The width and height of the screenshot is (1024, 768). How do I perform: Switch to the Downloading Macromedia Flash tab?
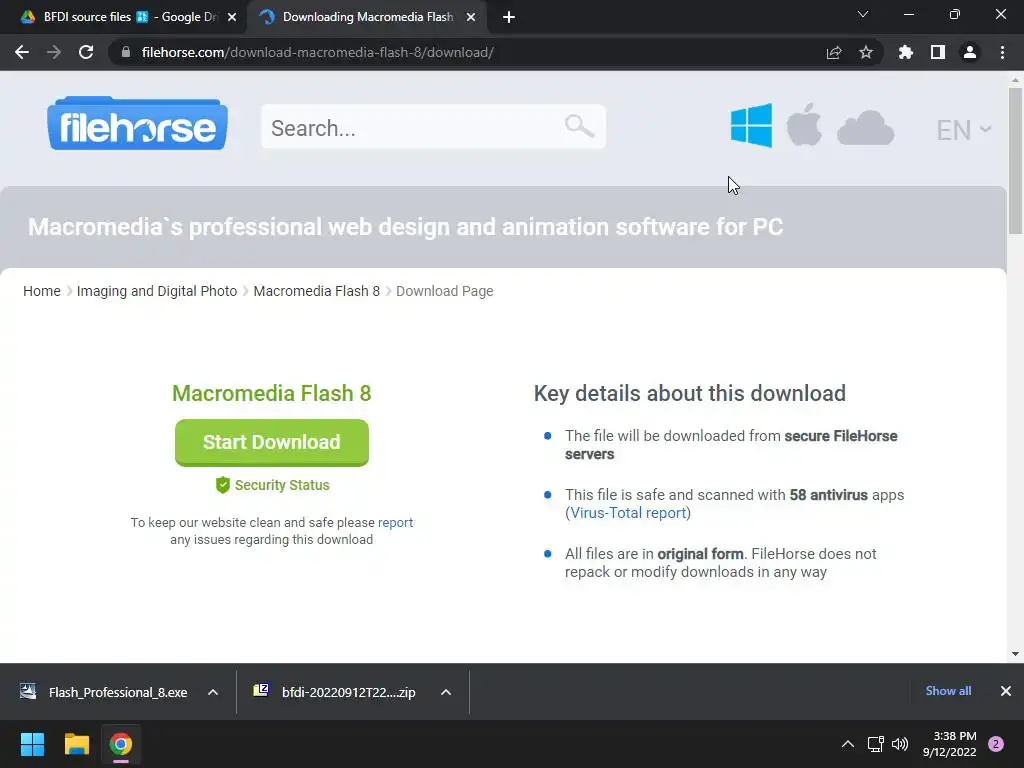pyautogui.click(x=368, y=17)
